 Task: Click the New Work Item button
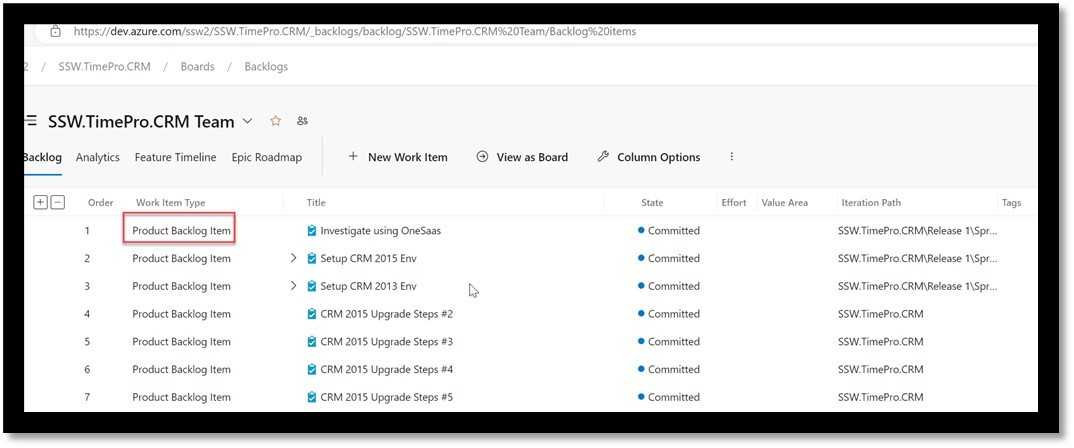coord(397,157)
